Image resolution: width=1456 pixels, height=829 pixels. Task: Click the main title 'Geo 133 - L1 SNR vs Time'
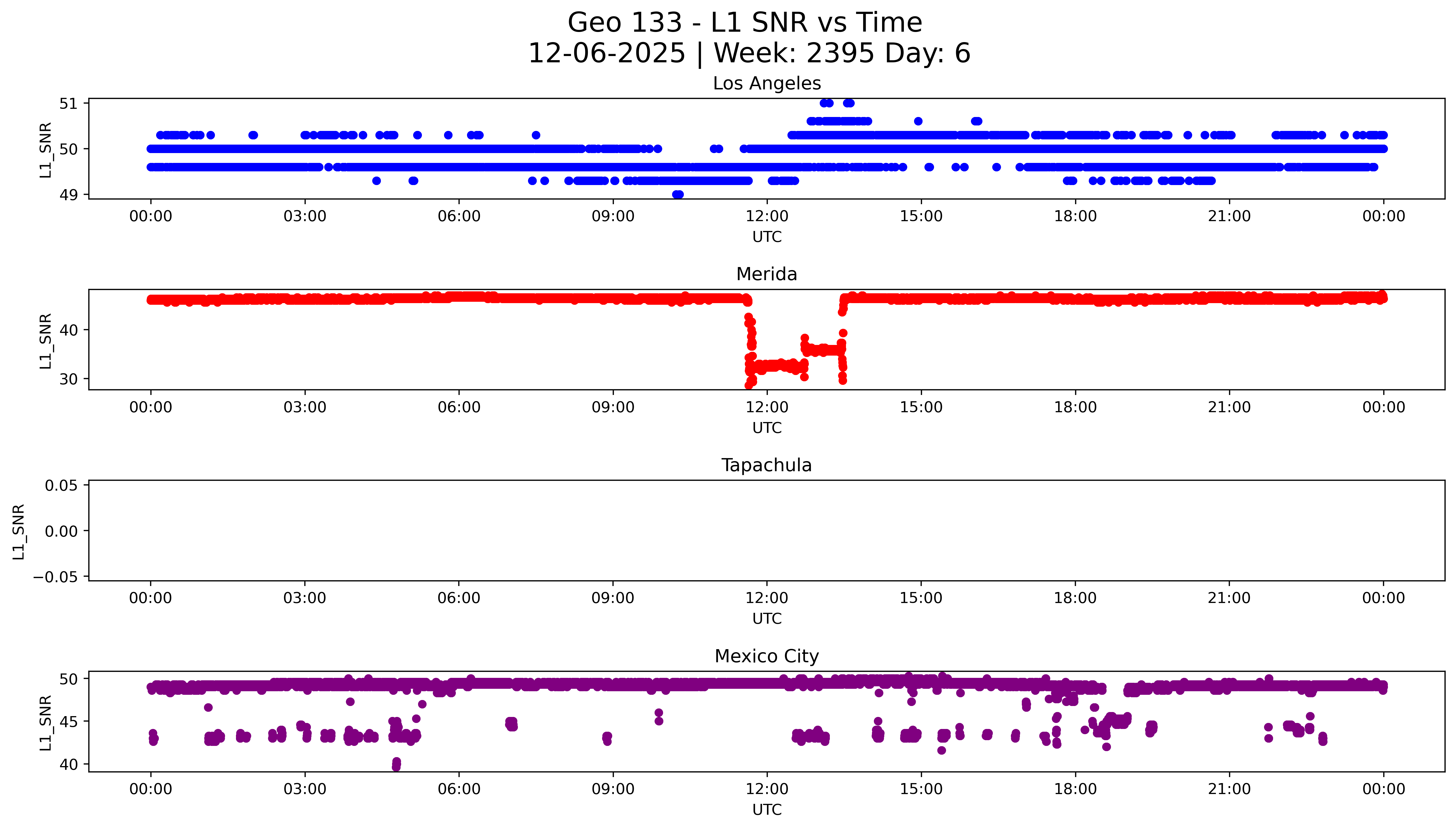(x=744, y=23)
